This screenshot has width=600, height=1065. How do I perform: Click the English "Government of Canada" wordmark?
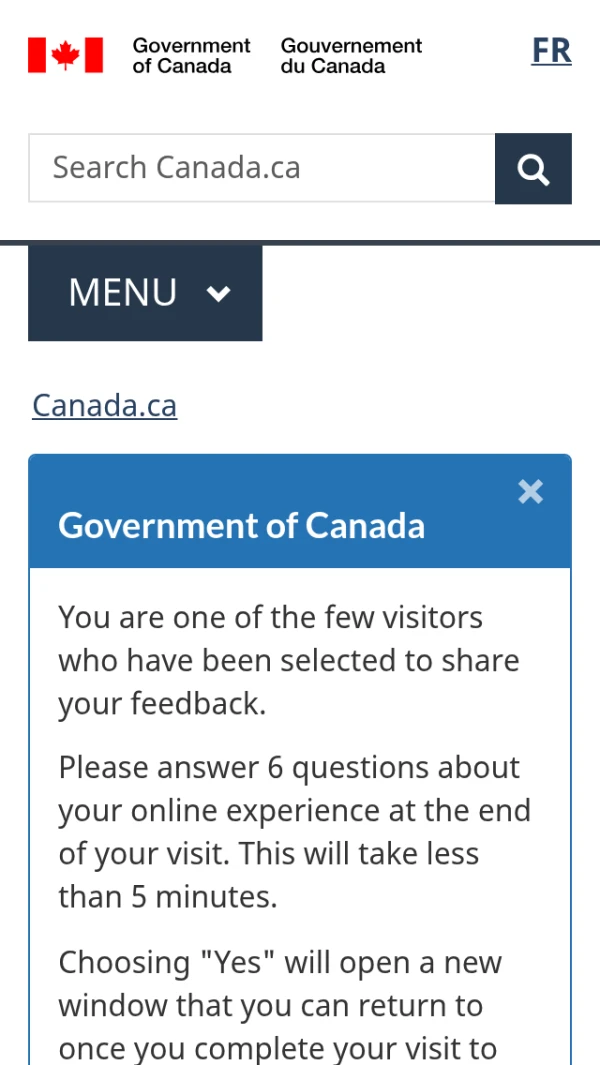pyautogui.click(x=191, y=56)
